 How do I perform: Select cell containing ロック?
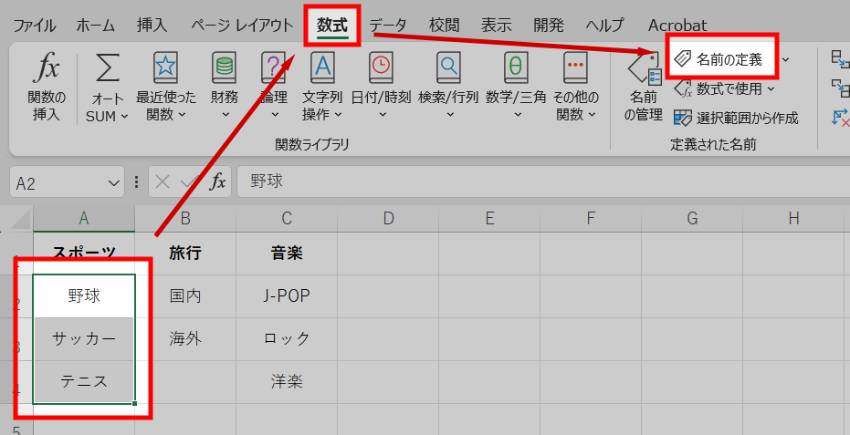click(x=287, y=339)
